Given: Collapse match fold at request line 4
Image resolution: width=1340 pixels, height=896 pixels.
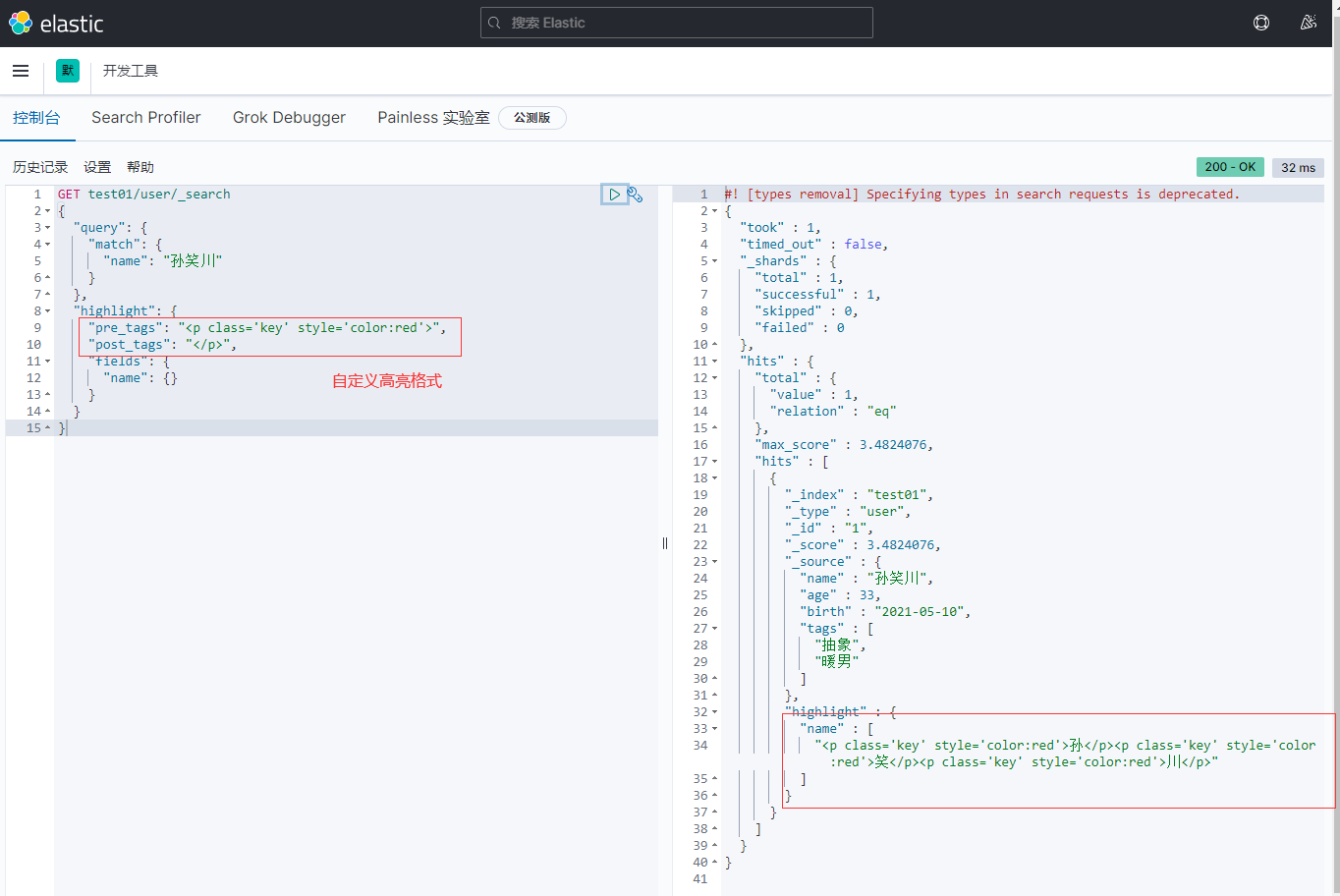Looking at the screenshot, I should (47, 245).
